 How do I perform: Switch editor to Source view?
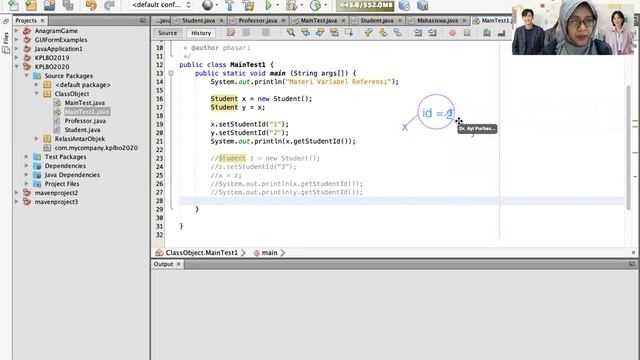(167, 33)
